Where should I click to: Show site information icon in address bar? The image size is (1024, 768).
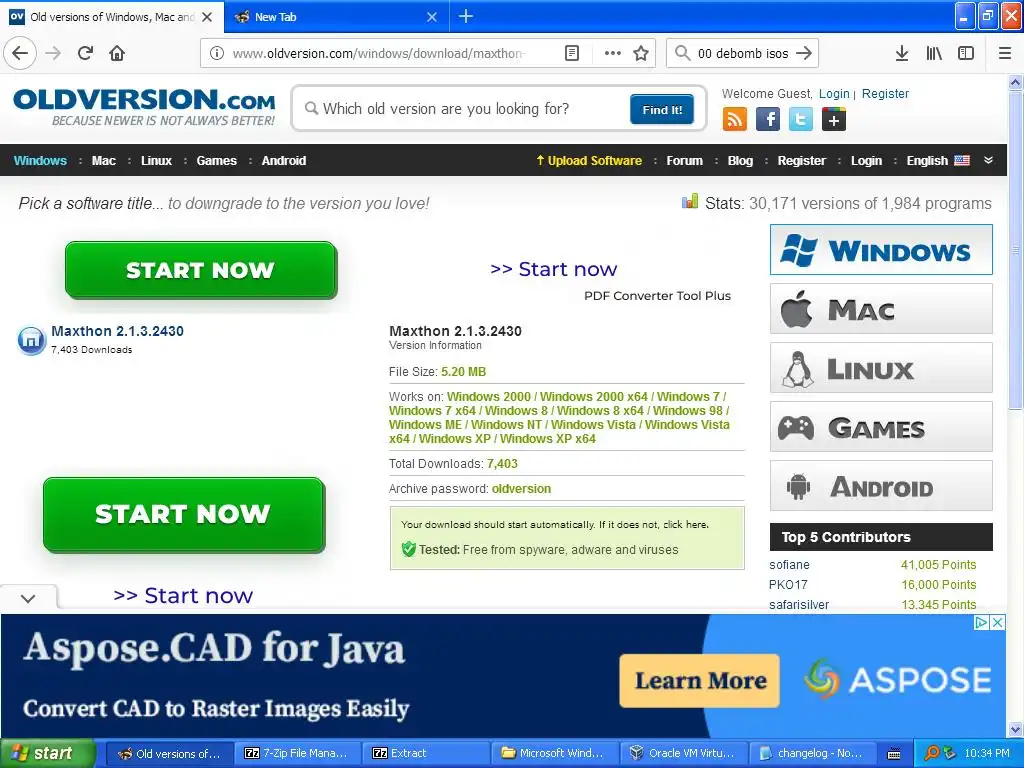pos(217,53)
